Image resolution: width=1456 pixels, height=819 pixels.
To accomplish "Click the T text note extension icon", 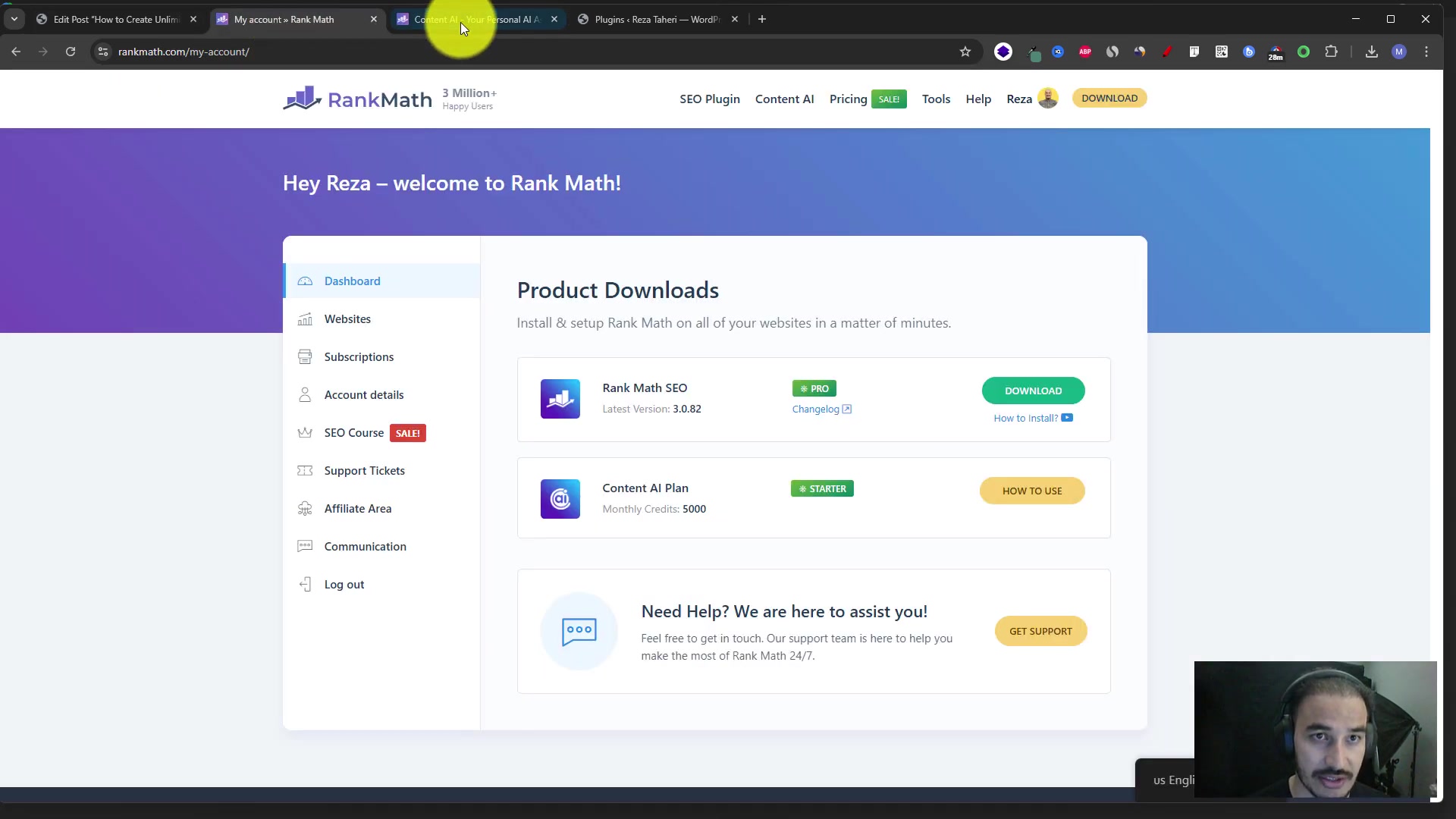I will [1194, 52].
